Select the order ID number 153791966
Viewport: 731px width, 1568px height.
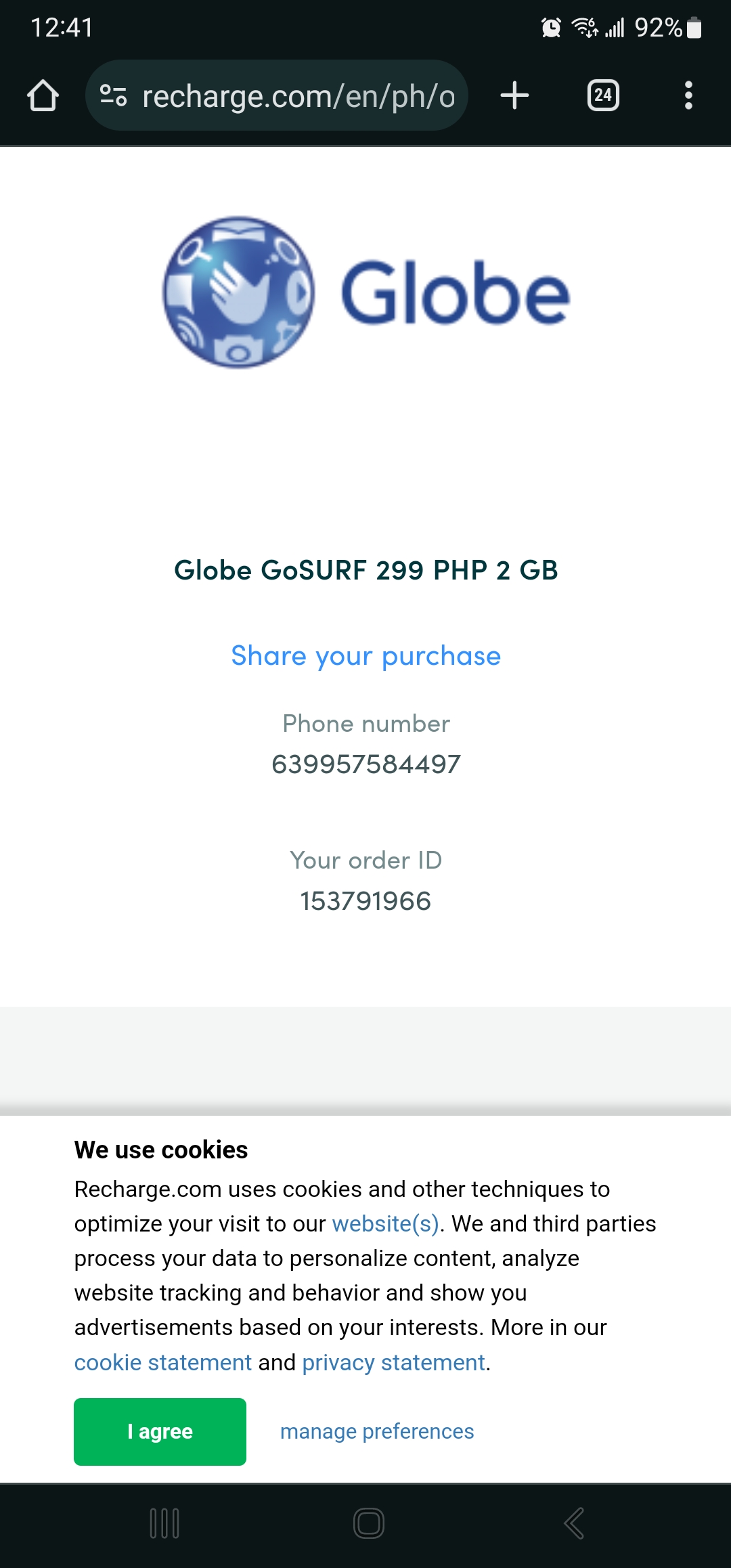point(365,901)
